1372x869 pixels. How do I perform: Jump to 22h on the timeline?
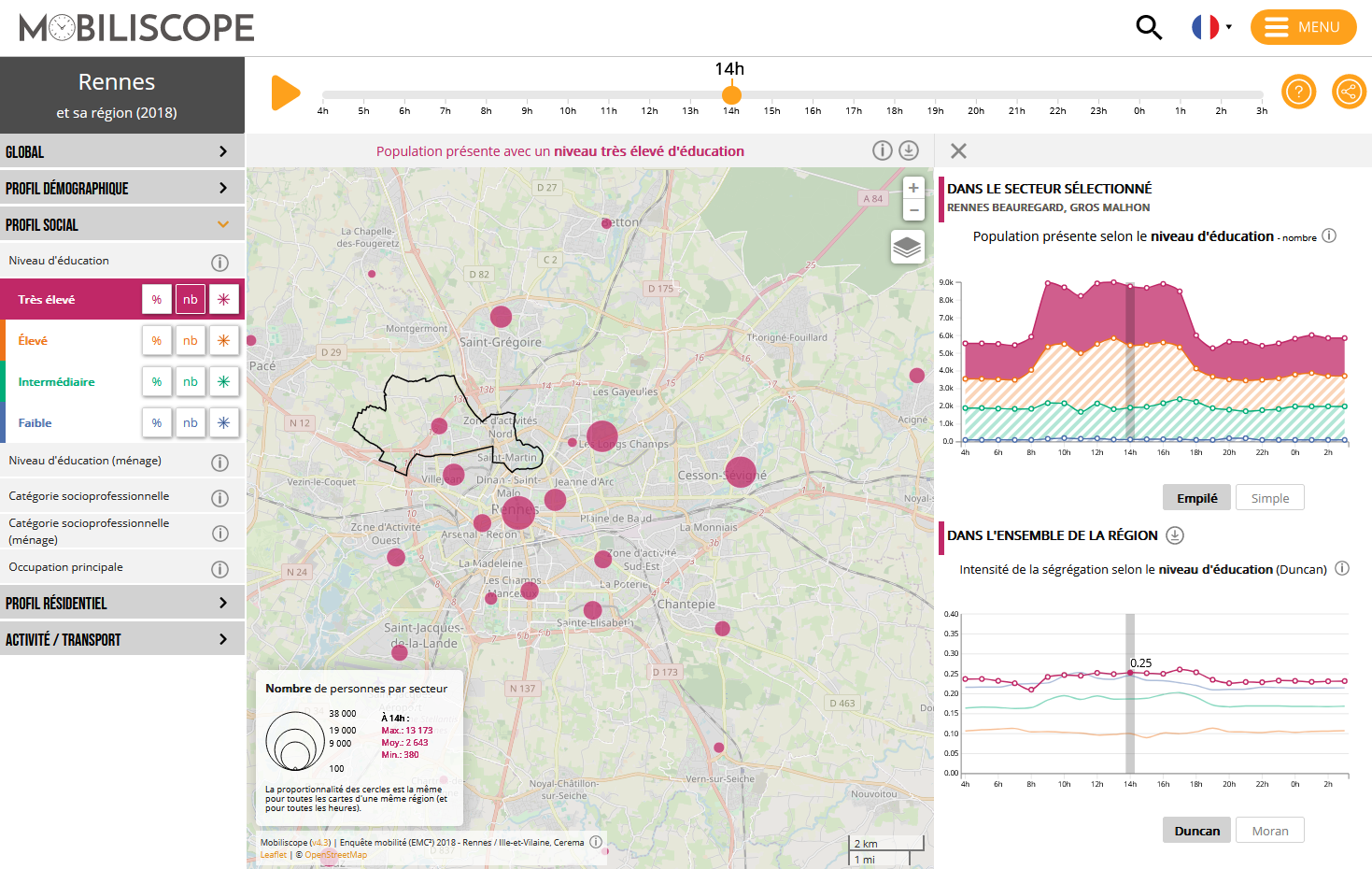(1057, 111)
